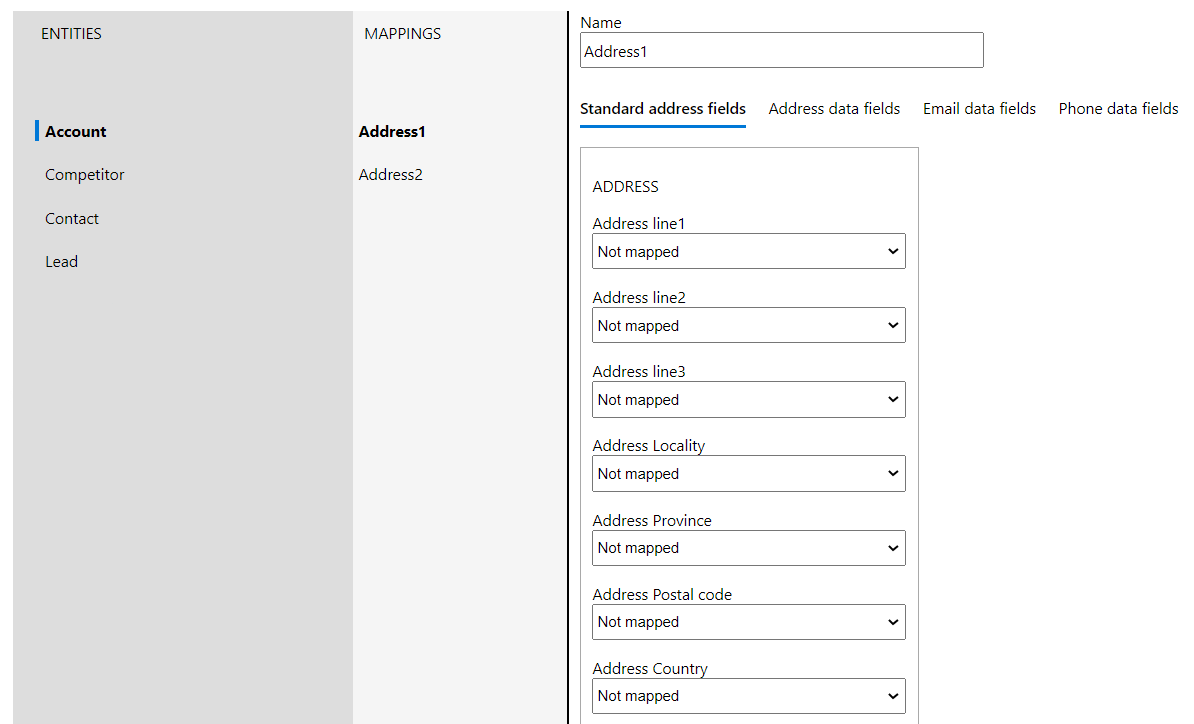Expand the Address Province dropdown

click(748, 548)
